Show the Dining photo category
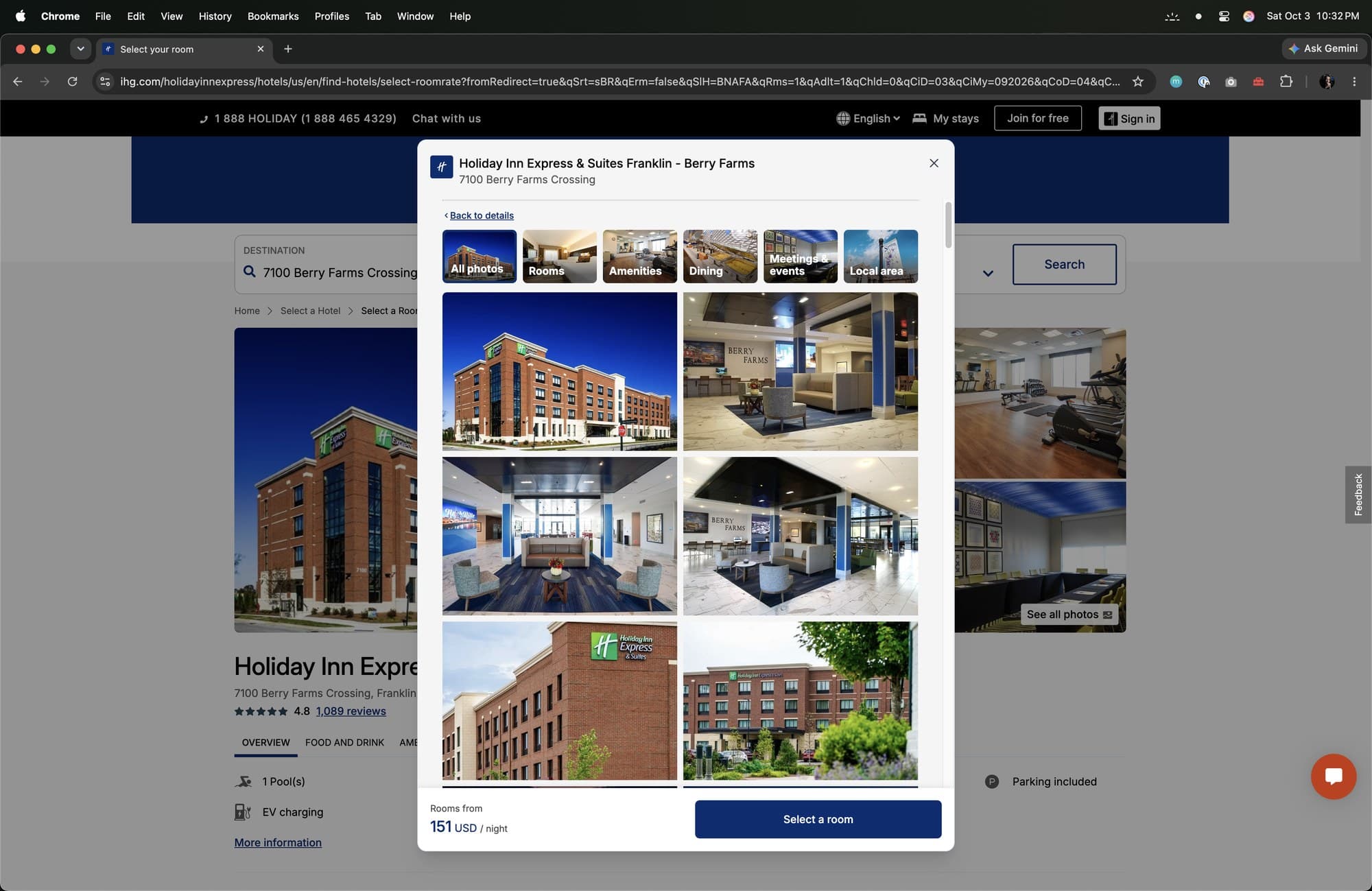The image size is (1372, 891). point(720,256)
